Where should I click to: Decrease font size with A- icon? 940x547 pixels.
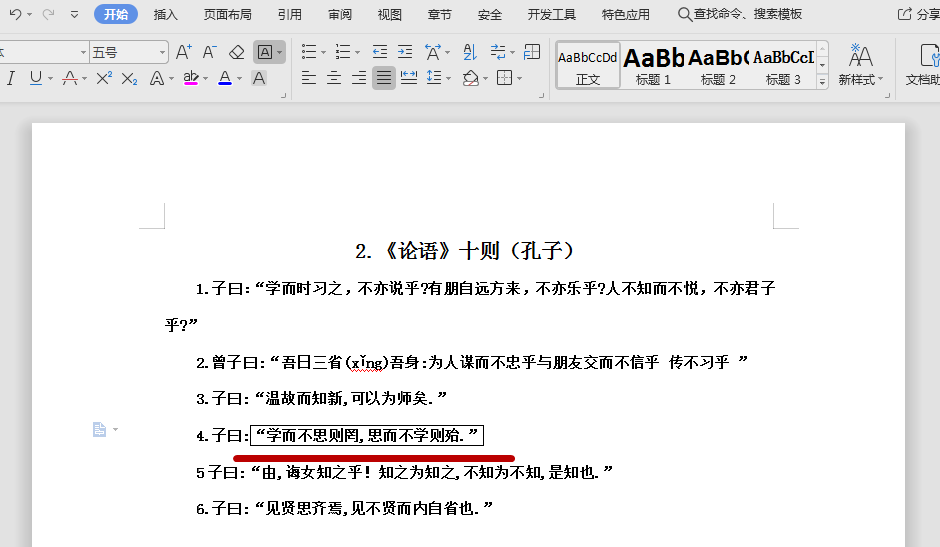tap(209, 52)
